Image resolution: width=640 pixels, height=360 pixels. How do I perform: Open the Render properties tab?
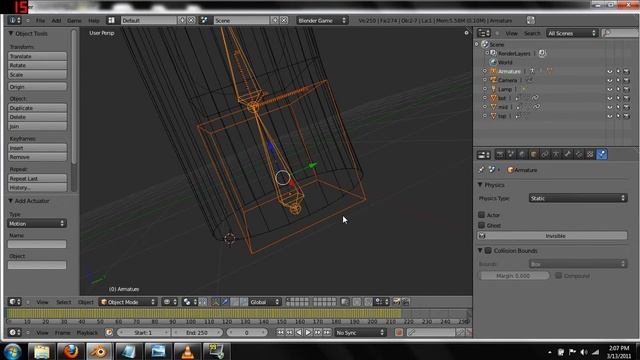tap(500, 154)
